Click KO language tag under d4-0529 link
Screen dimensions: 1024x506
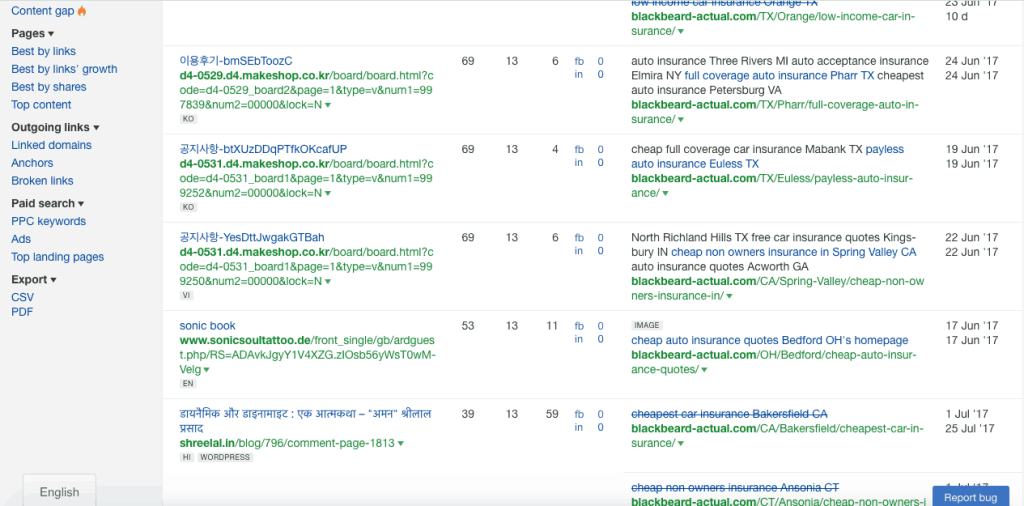tap(188, 119)
